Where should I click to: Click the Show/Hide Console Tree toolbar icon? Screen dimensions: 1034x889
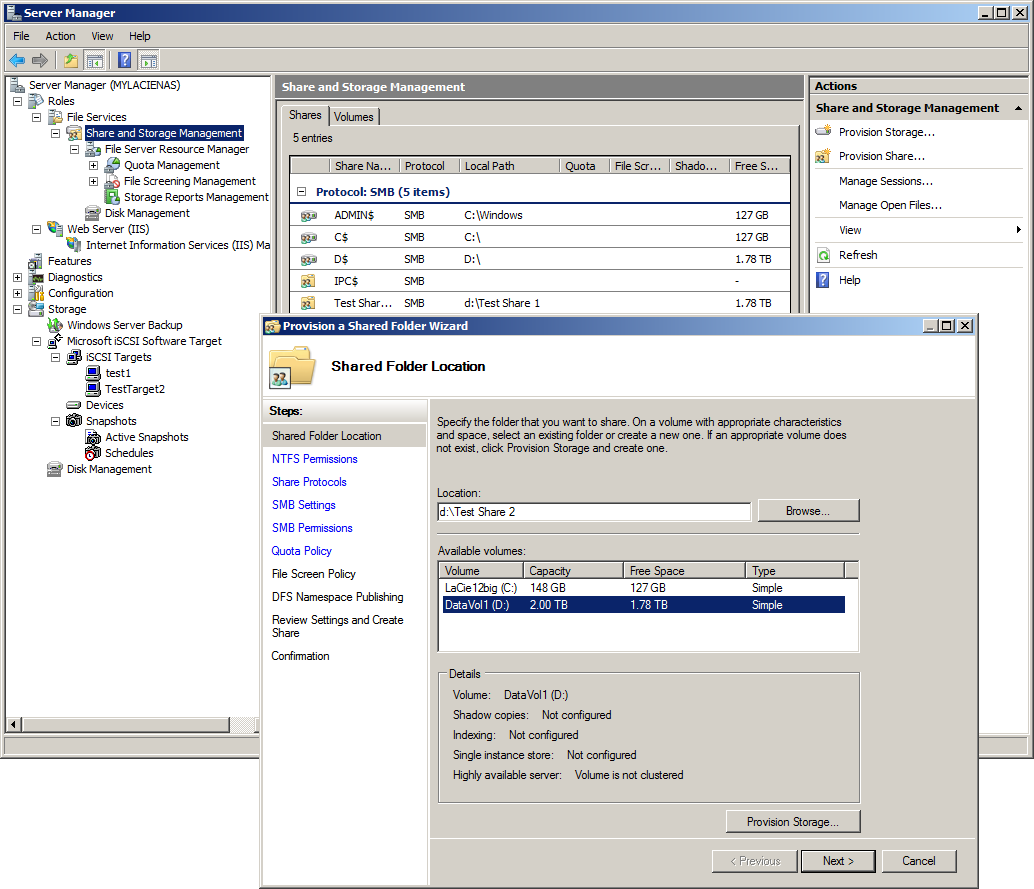click(95, 61)
